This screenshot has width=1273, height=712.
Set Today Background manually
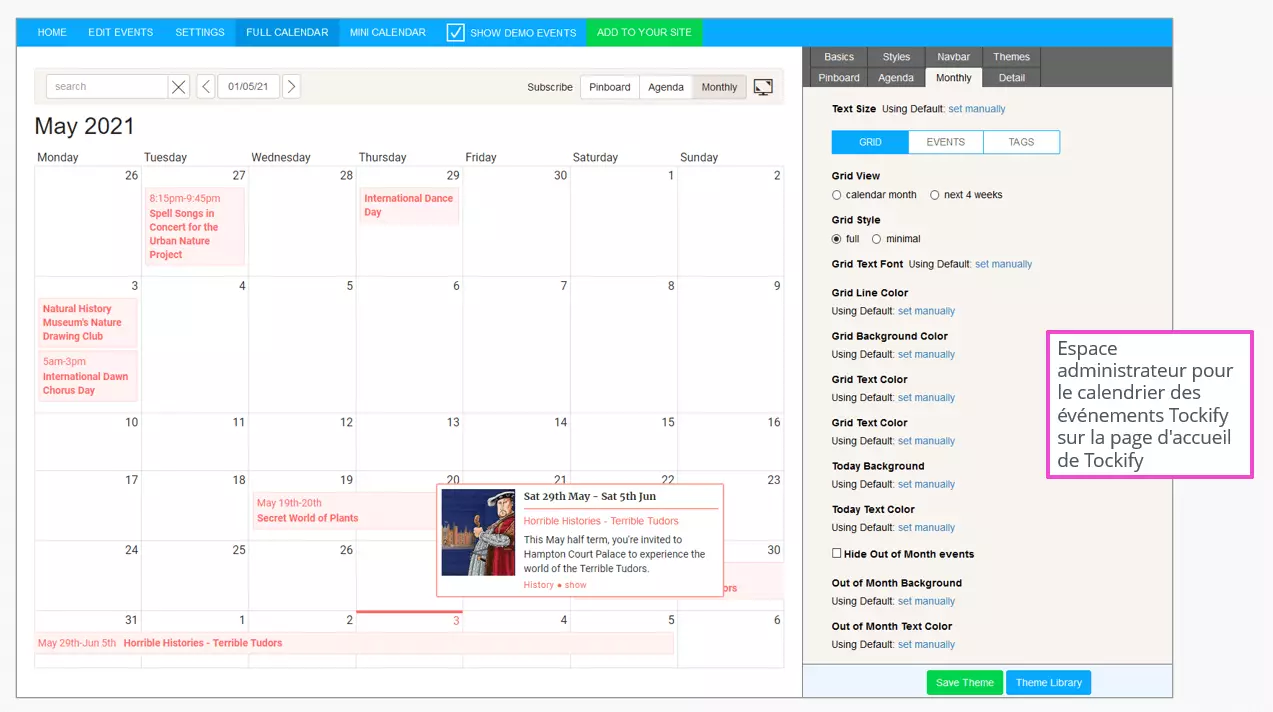tap(926, 484)
